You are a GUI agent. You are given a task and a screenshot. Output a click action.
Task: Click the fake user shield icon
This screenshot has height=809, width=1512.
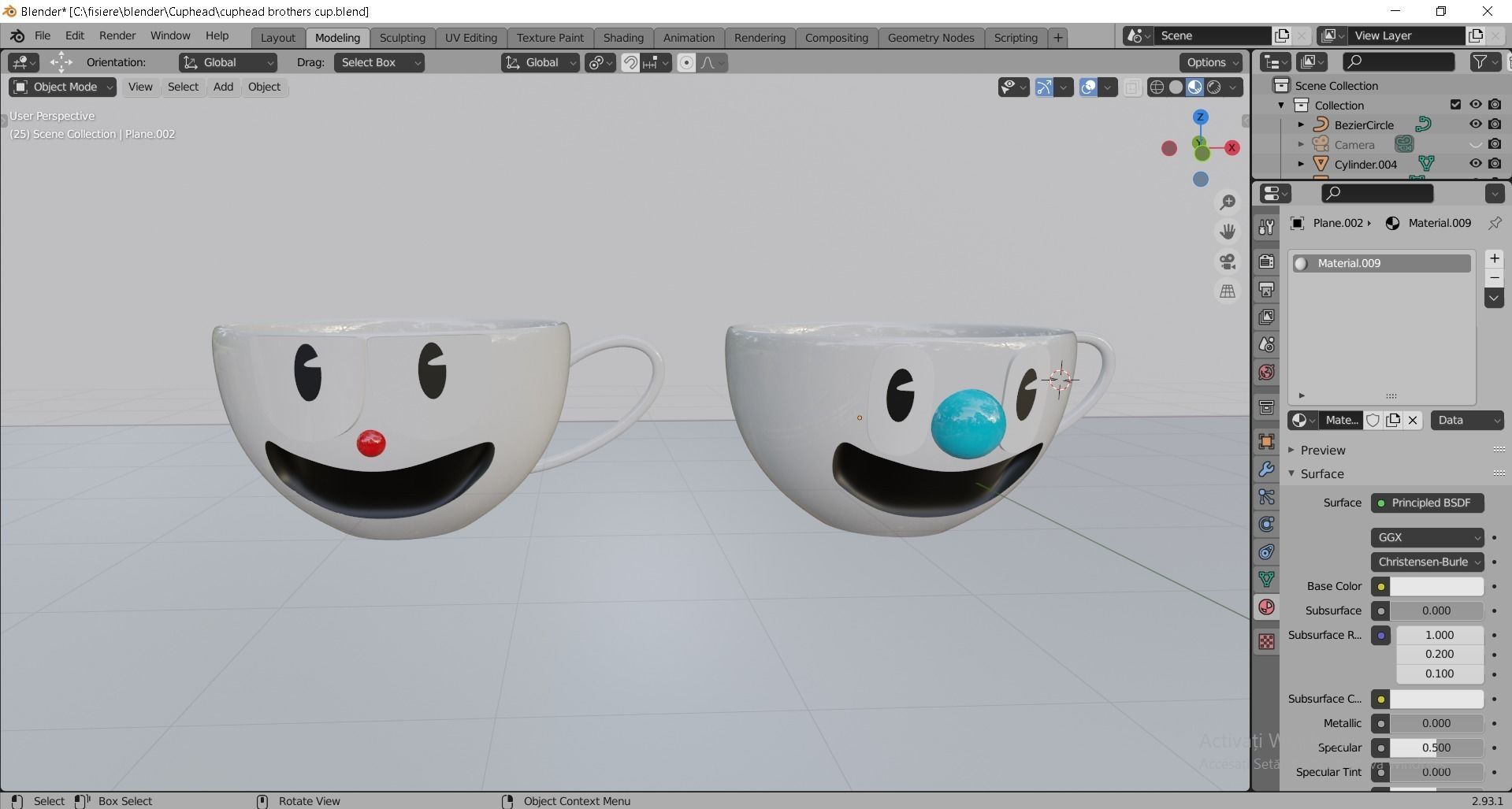point(1373,420)
